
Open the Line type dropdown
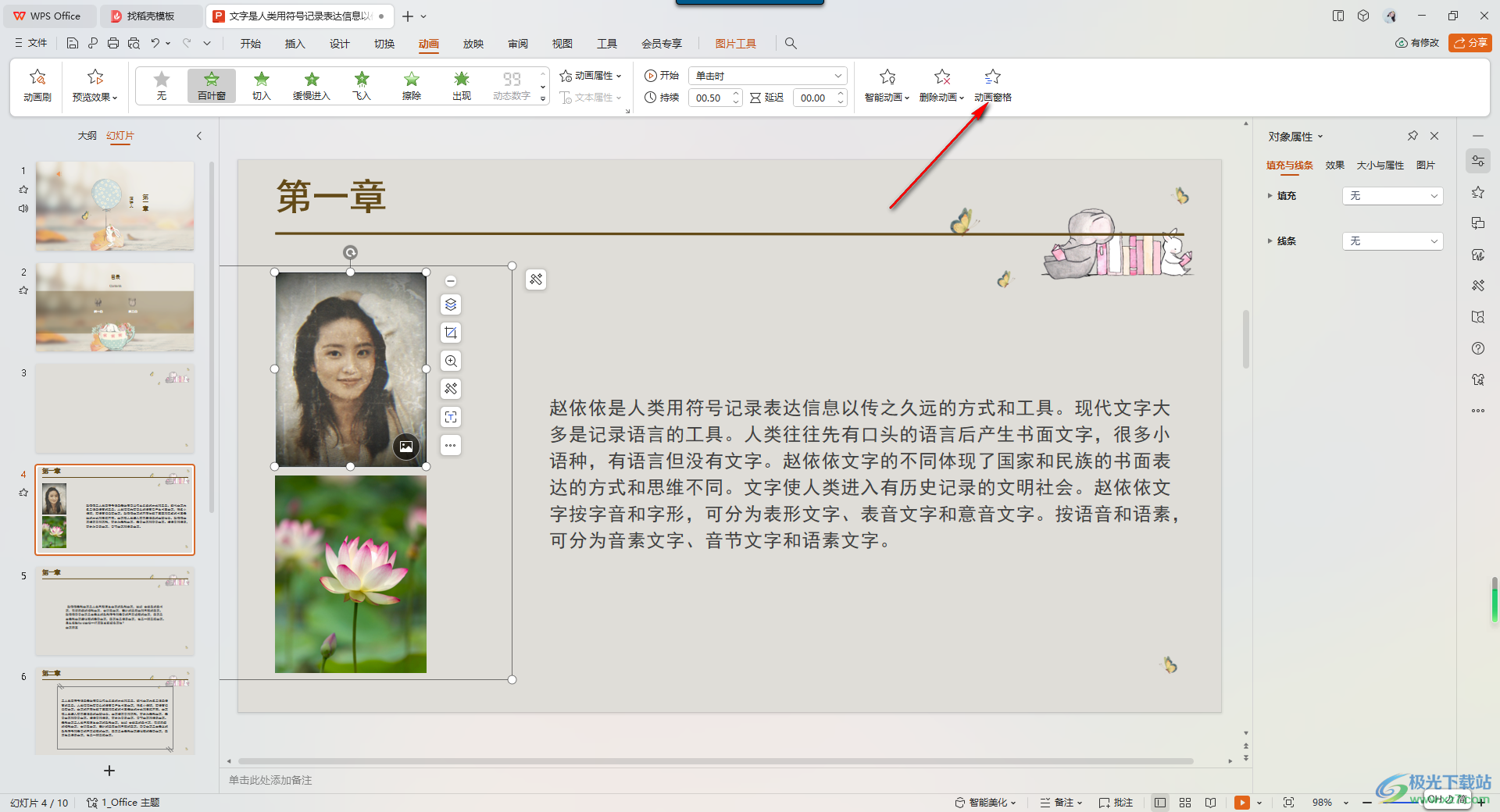coord(1393,241)
